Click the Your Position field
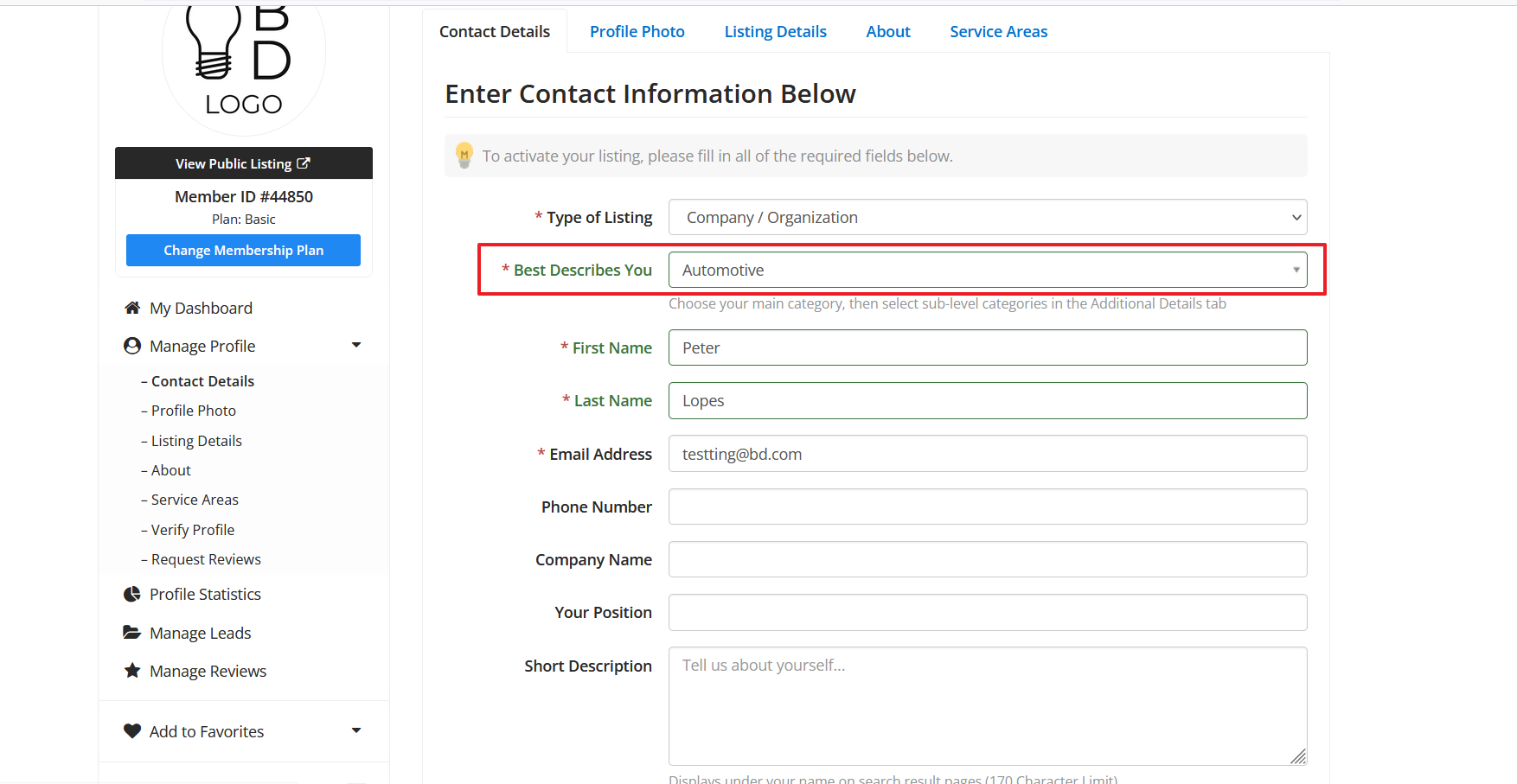The image size is (1517, 784). point(988,612)
